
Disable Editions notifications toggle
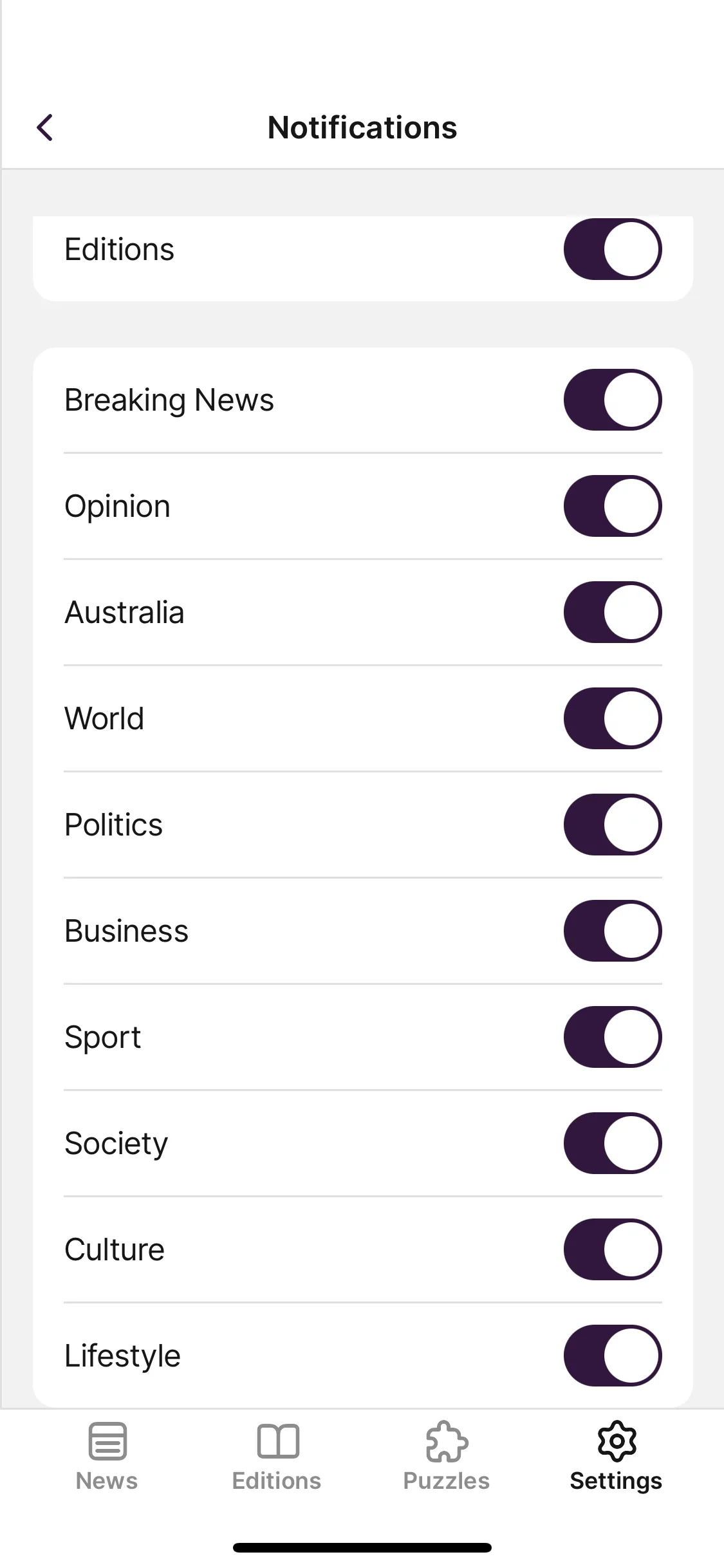click(613, 249)
